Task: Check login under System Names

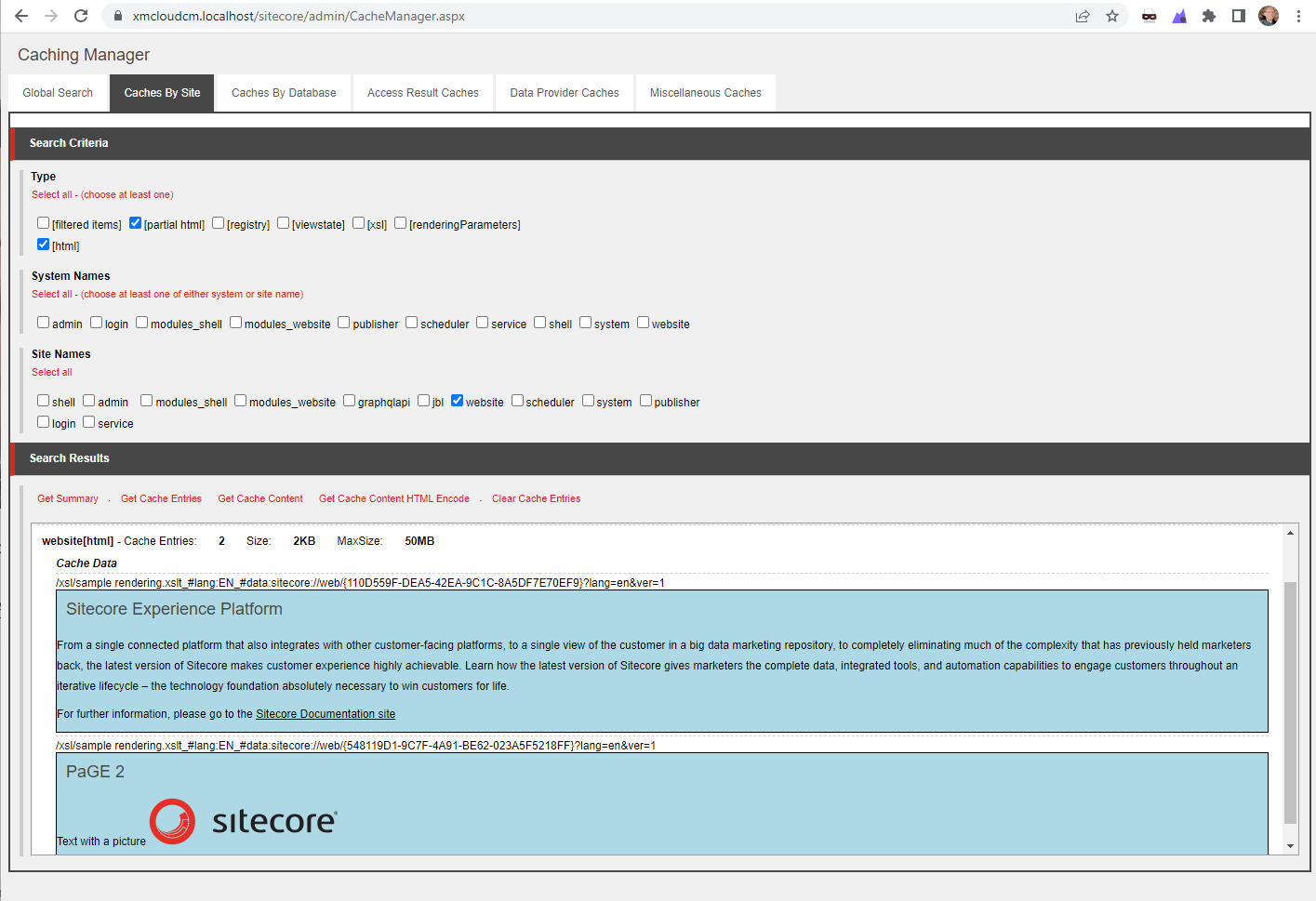Action: (96, 323)
